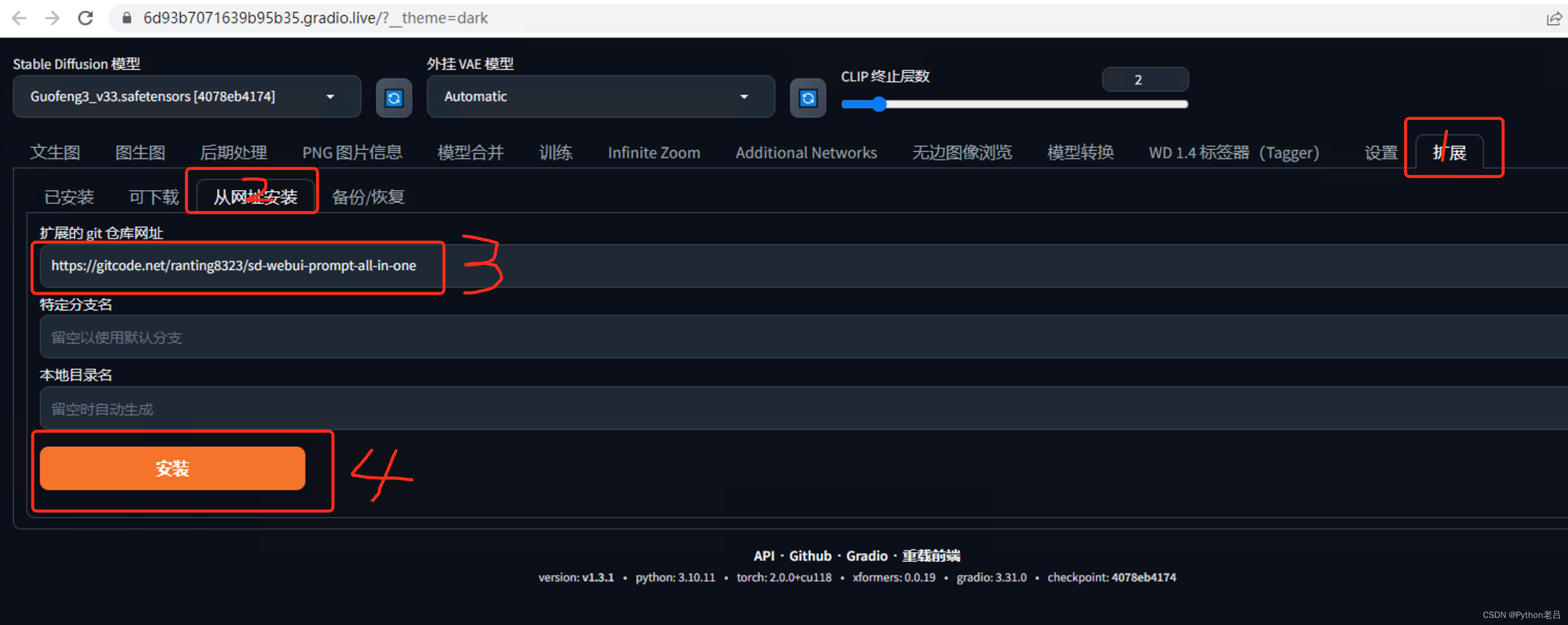
Task: Click the 特定分支名 input field
Action: tap(804, 337)
